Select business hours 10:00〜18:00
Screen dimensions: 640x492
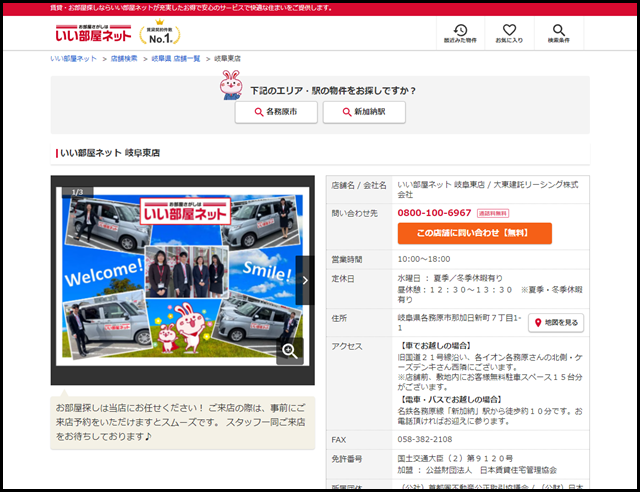tap(424, 259)
